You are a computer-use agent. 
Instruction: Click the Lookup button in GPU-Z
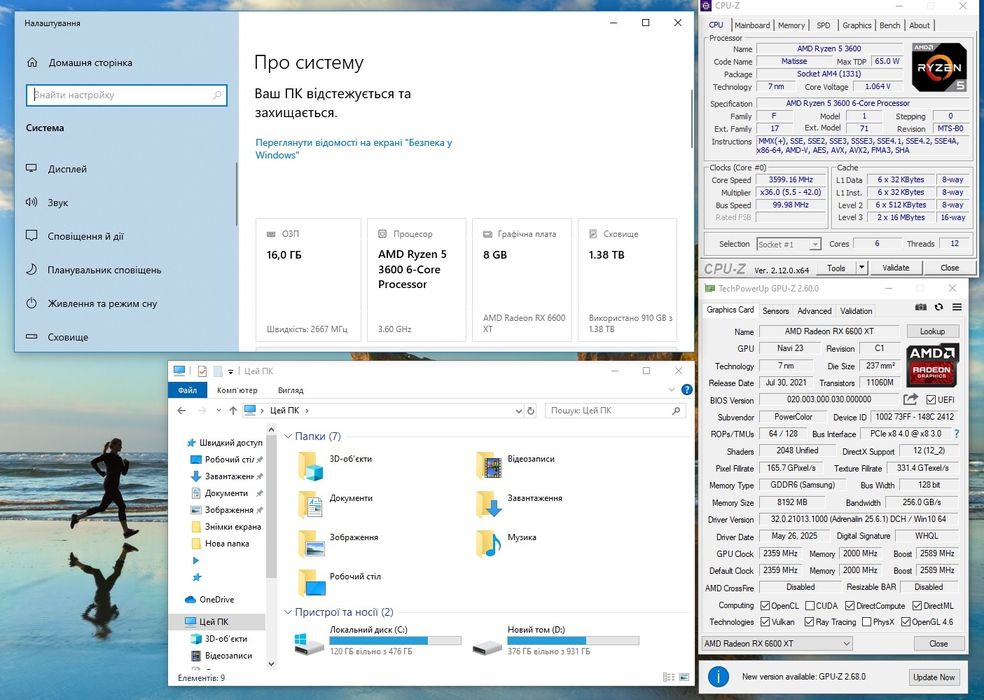(932, 331)
